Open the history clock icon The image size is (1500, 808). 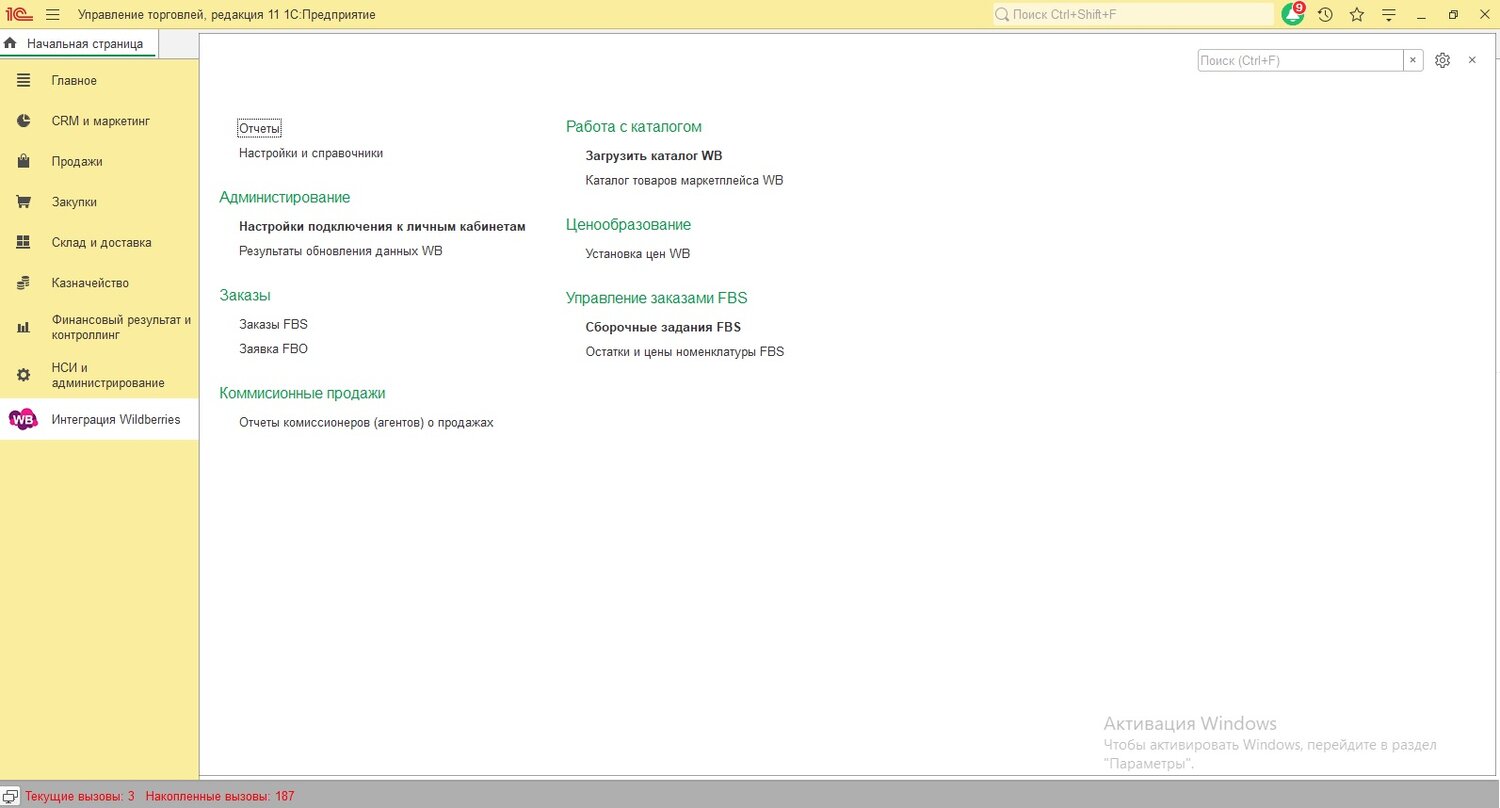tap(1325, 15)
